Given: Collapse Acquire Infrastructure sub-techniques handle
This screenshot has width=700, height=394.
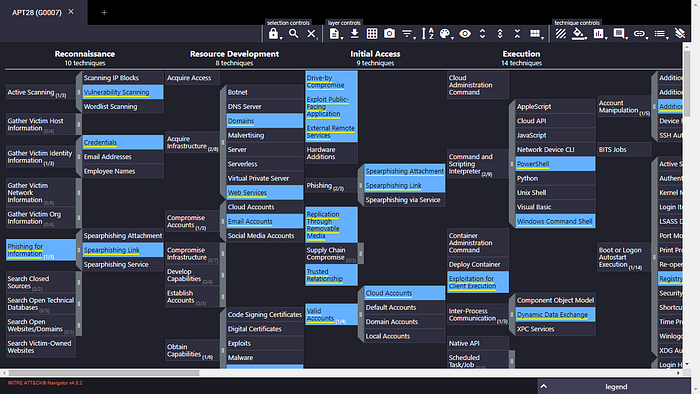Looking at the screenshot, I should (x=222, y=142).
